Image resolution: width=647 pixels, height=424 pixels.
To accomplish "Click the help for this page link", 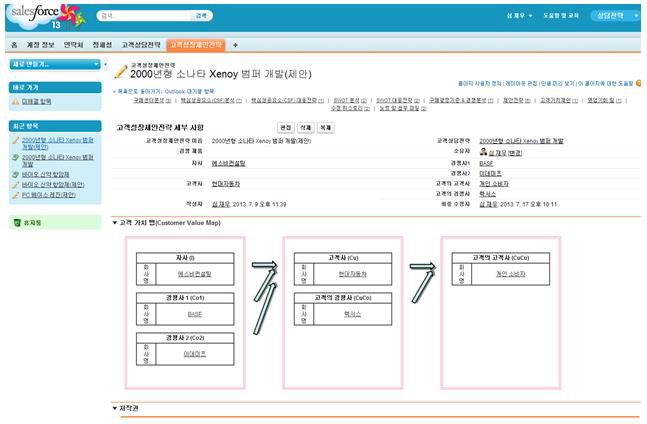I will coord(605,83).
